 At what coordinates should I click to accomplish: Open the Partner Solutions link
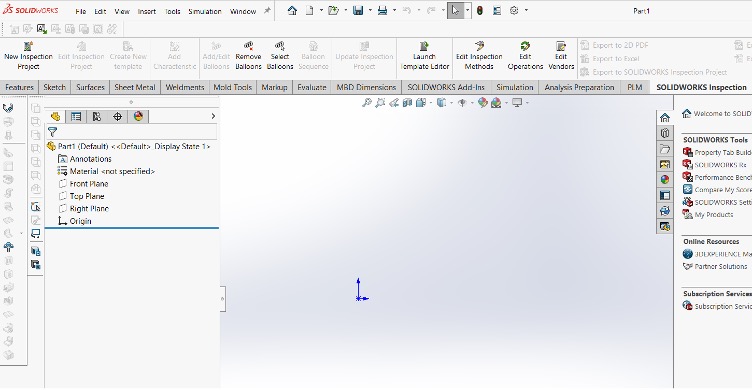click(716, 266)
